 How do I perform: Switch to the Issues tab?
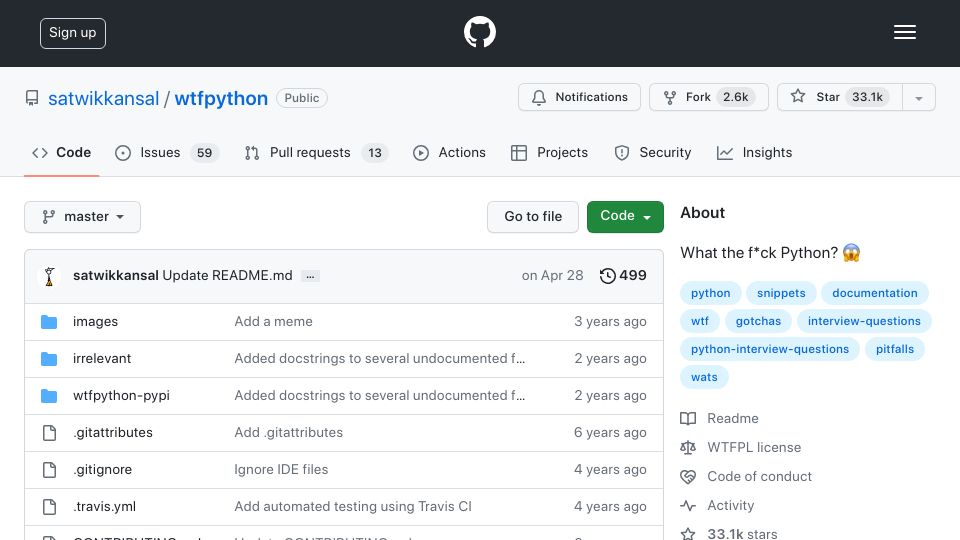click(167, 152)
